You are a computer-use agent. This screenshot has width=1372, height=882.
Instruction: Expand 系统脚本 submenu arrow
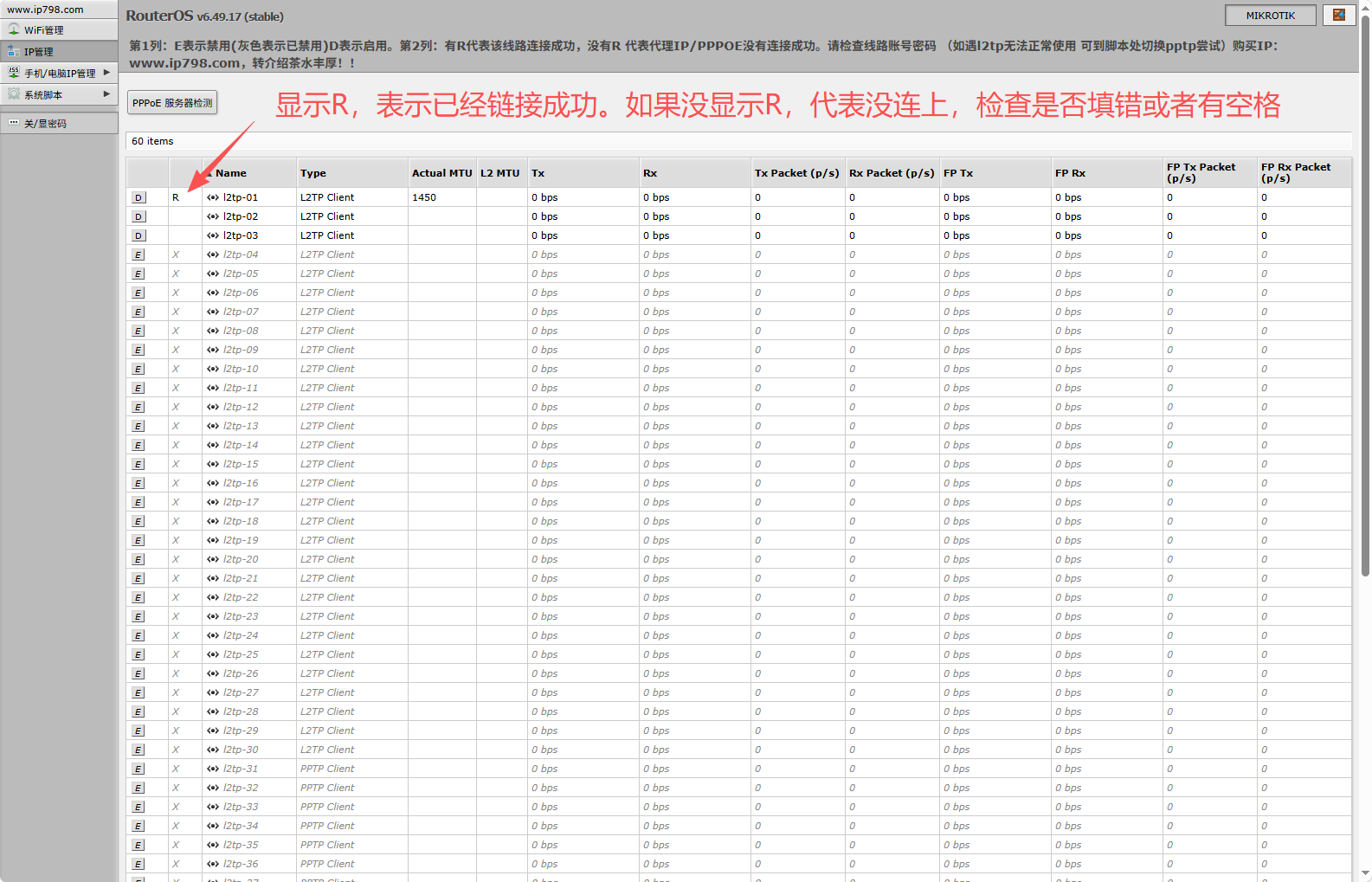click(106, 94)
